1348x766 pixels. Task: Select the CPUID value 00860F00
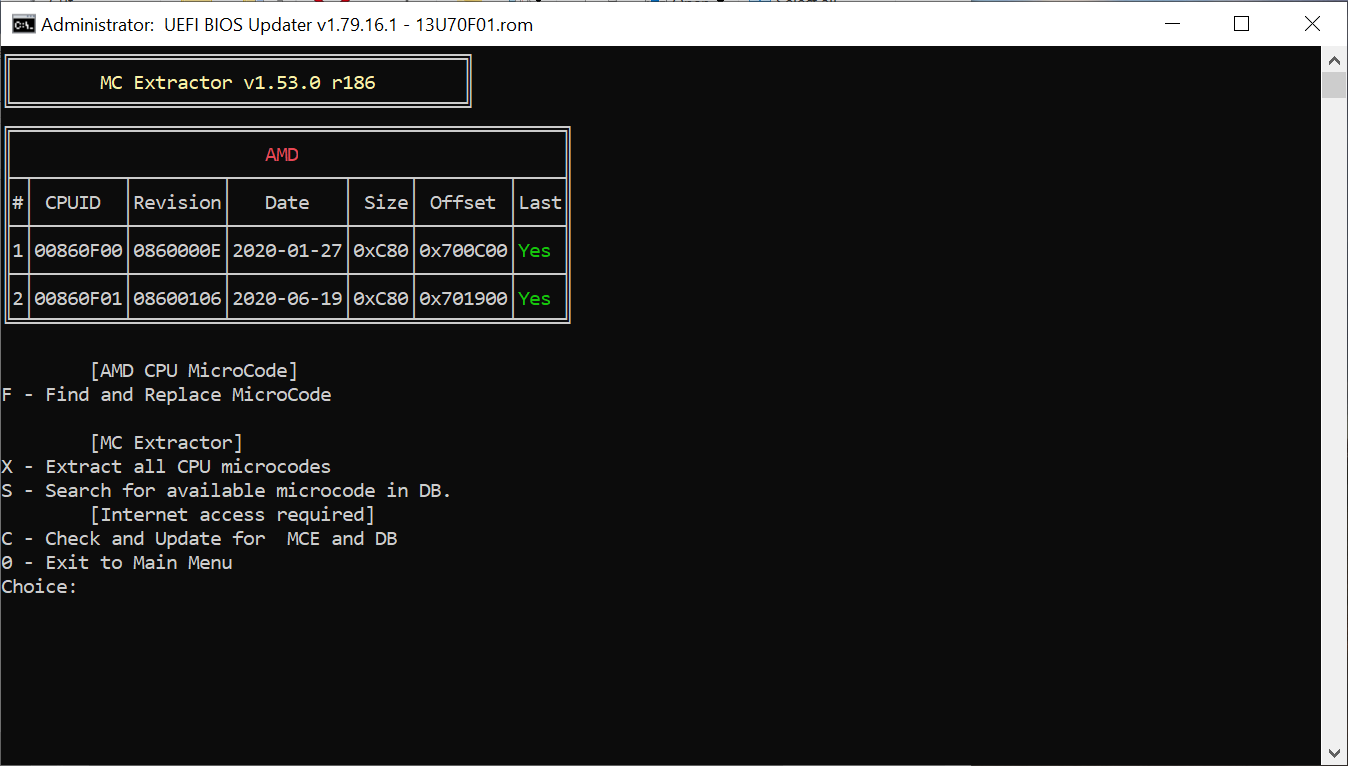click(78, 251)
